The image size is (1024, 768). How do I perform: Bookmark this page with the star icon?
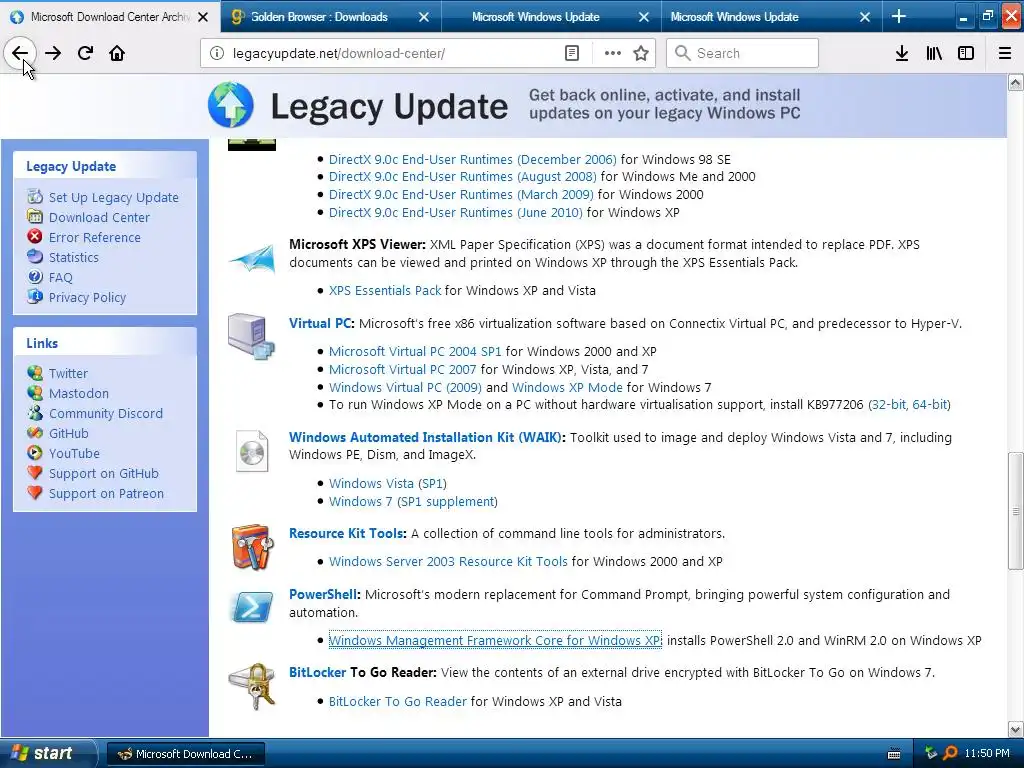click(641, 54)
